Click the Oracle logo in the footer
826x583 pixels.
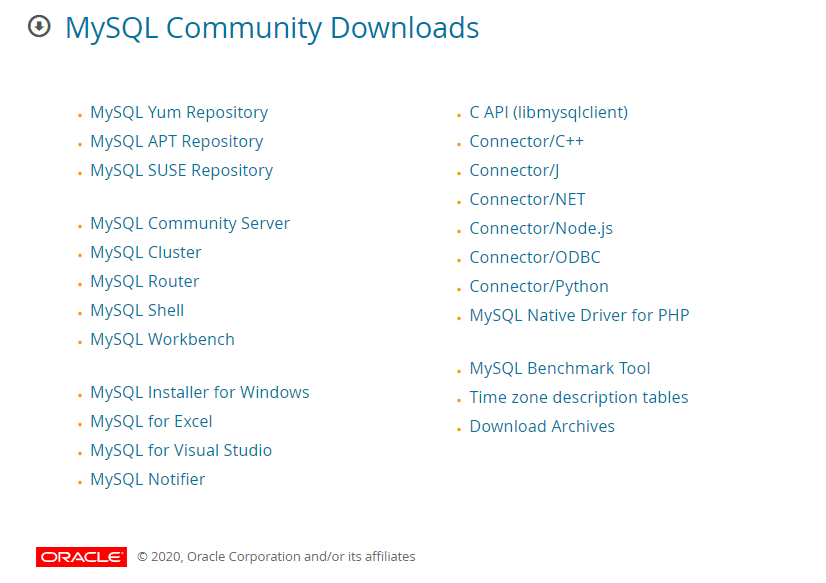point(81,556)
